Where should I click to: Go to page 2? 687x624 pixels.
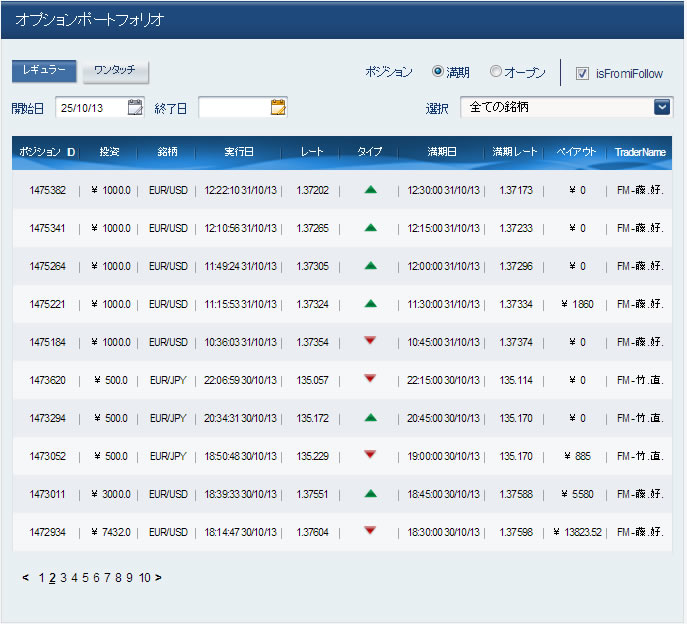(52, 578)
